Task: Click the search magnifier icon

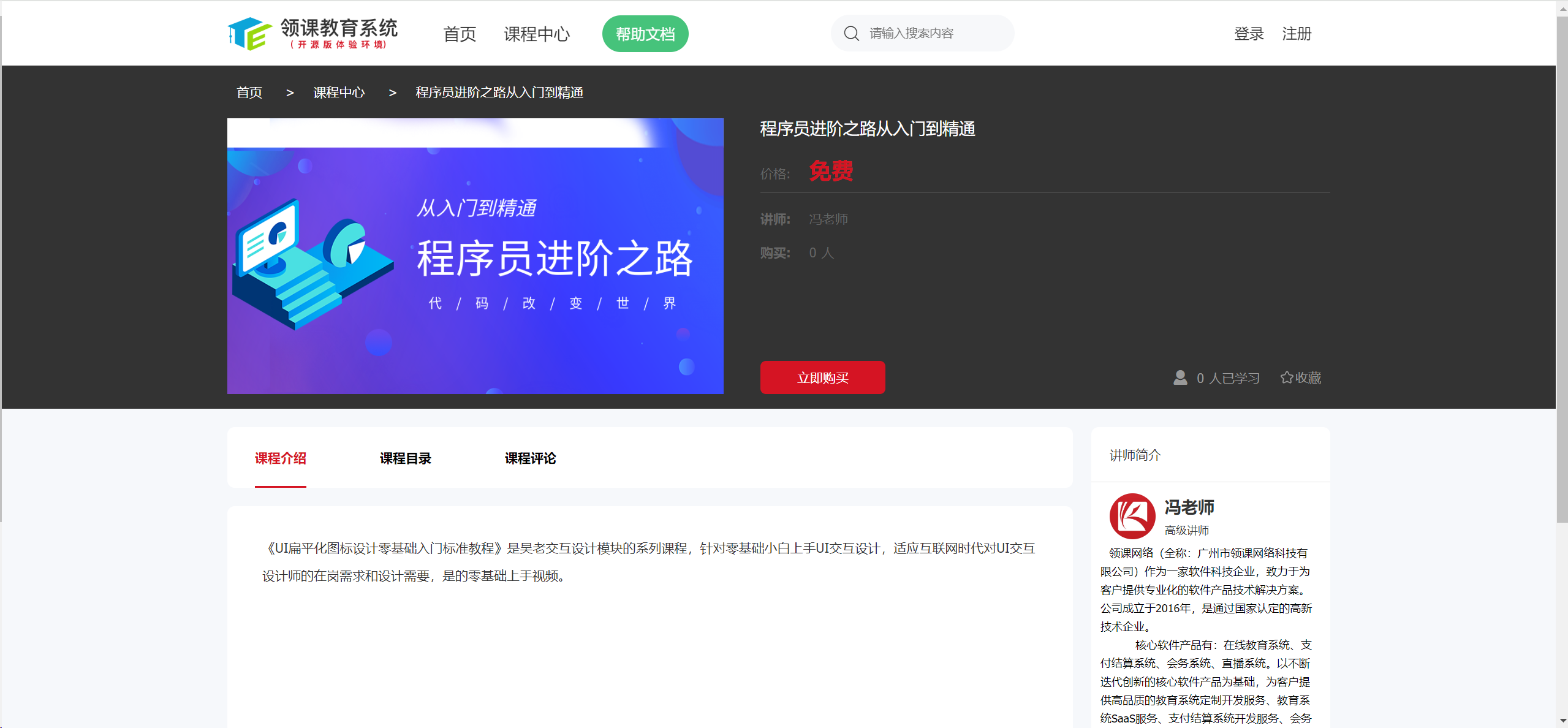Action: [851, 33]
